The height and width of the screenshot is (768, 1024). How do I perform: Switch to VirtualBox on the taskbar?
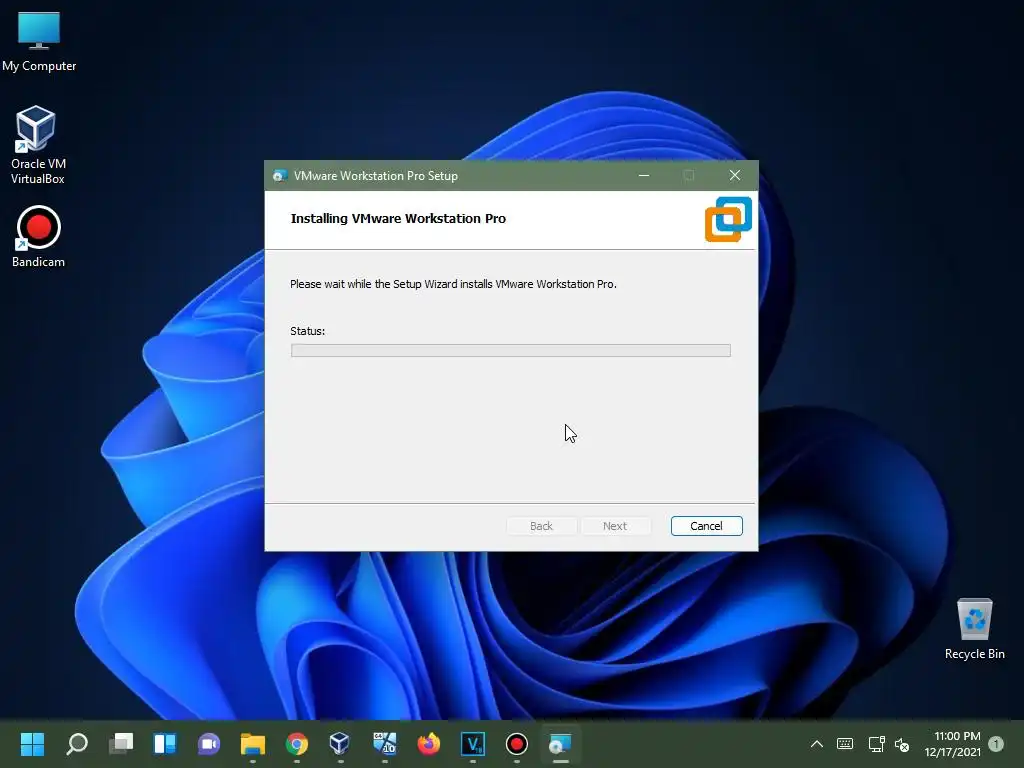click(340, 744)
